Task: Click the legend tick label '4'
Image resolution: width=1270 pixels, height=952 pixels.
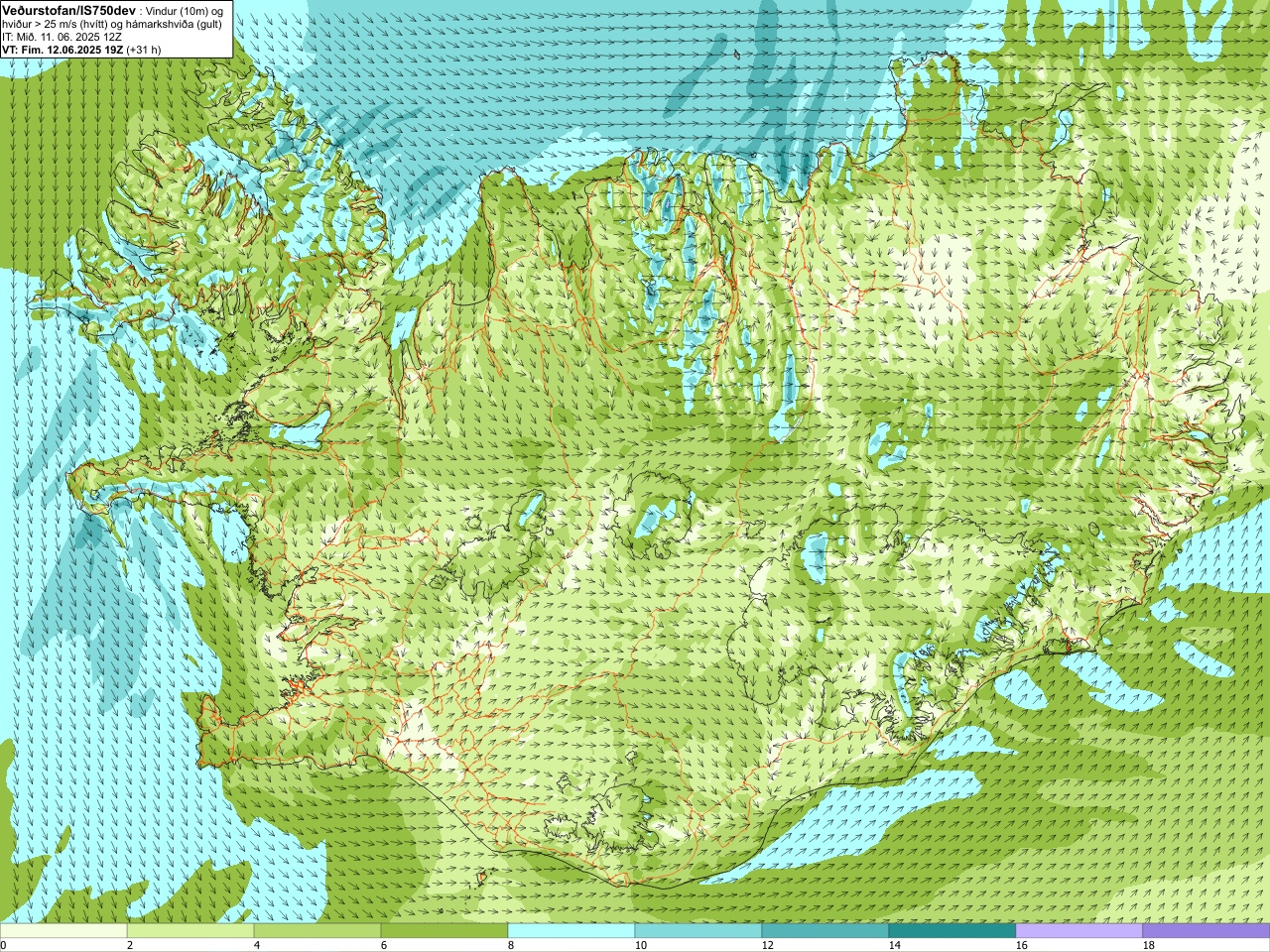Action: tap(257, 945)
